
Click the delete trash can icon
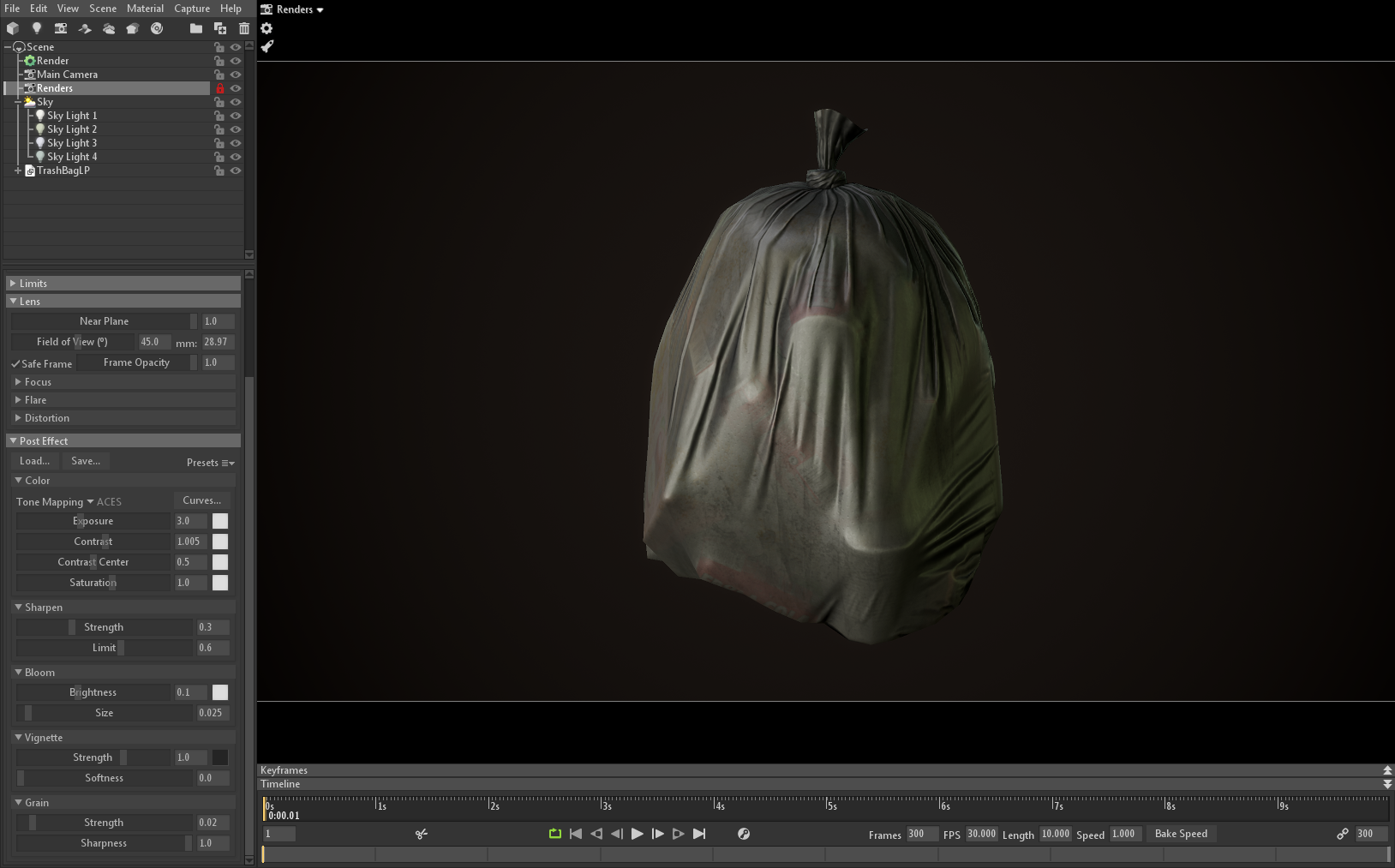244,28
